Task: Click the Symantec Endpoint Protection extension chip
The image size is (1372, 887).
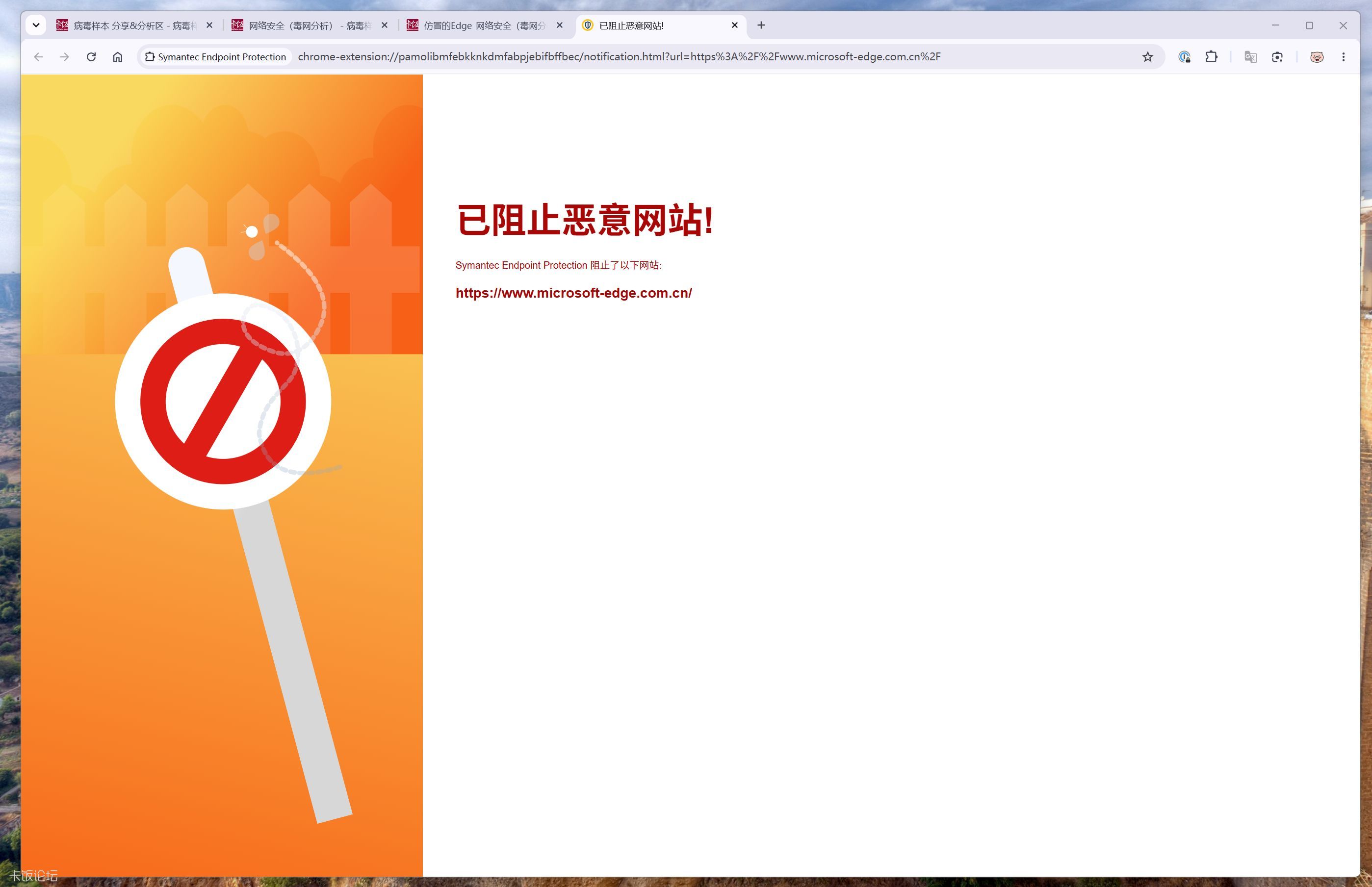Action: pos(215,57)
